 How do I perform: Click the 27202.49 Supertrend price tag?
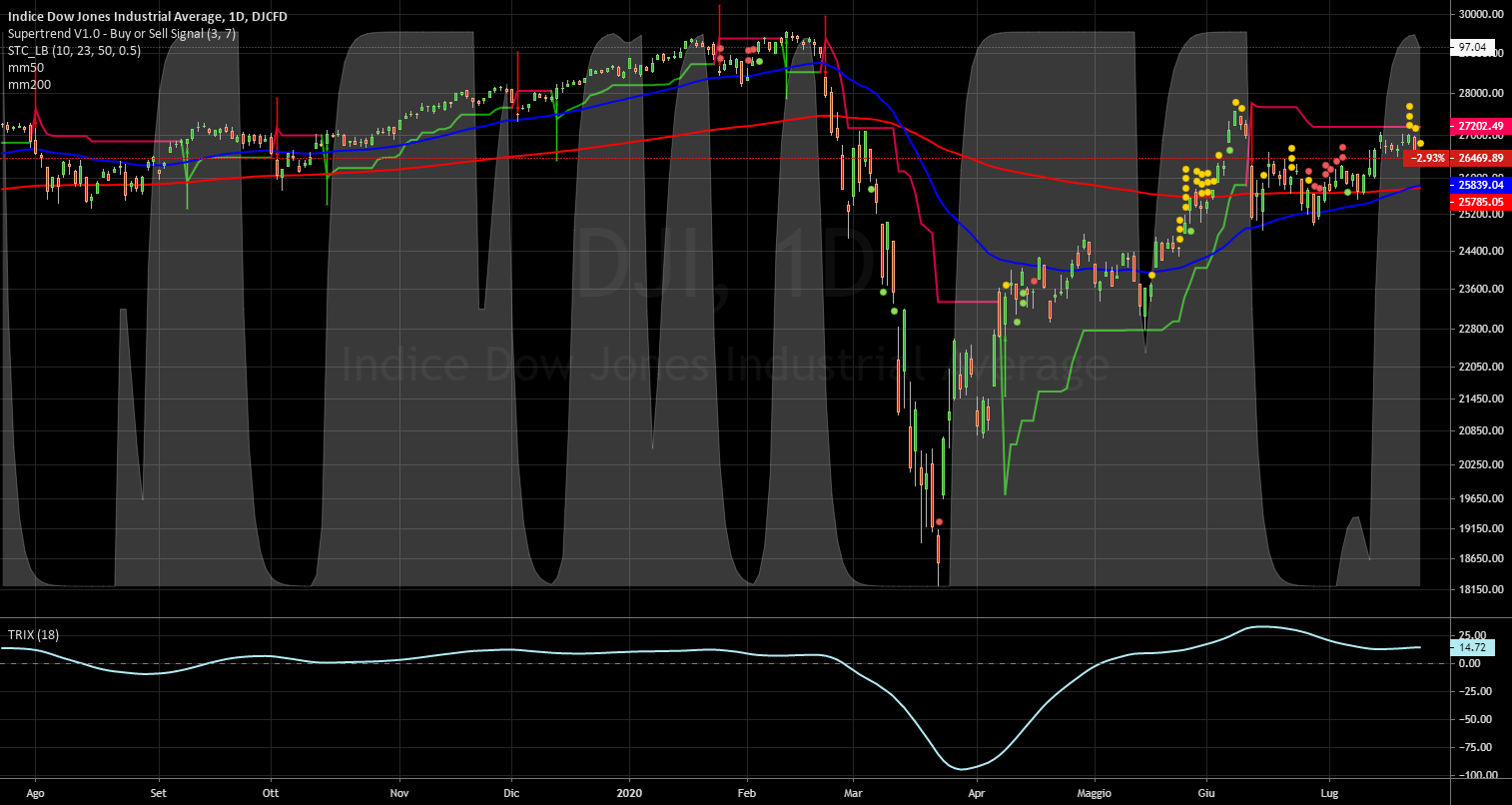(x=1480, y=127)
